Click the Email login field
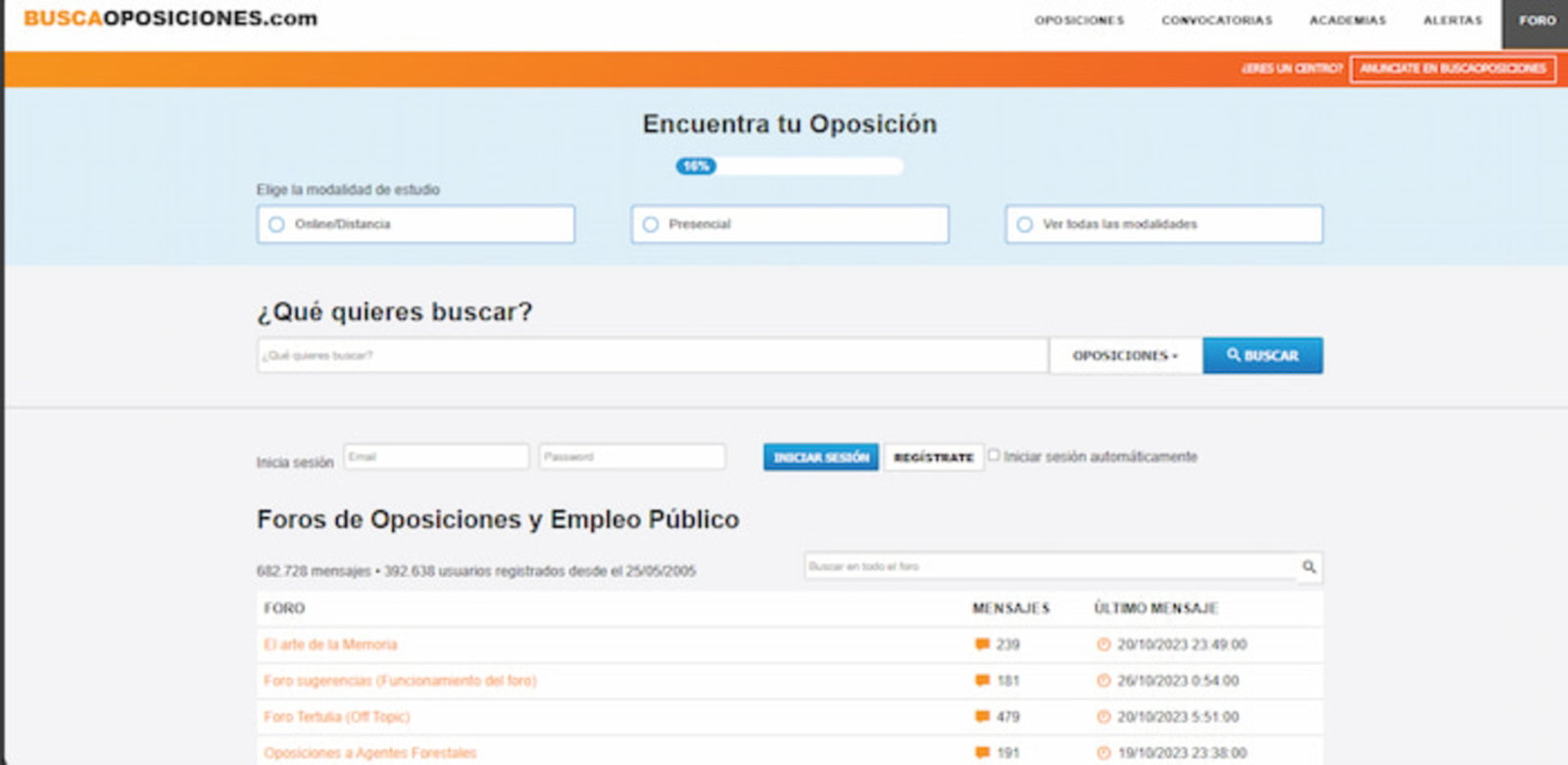The width and height of the screenshot is (1568, 765). [x=436, y=456]
